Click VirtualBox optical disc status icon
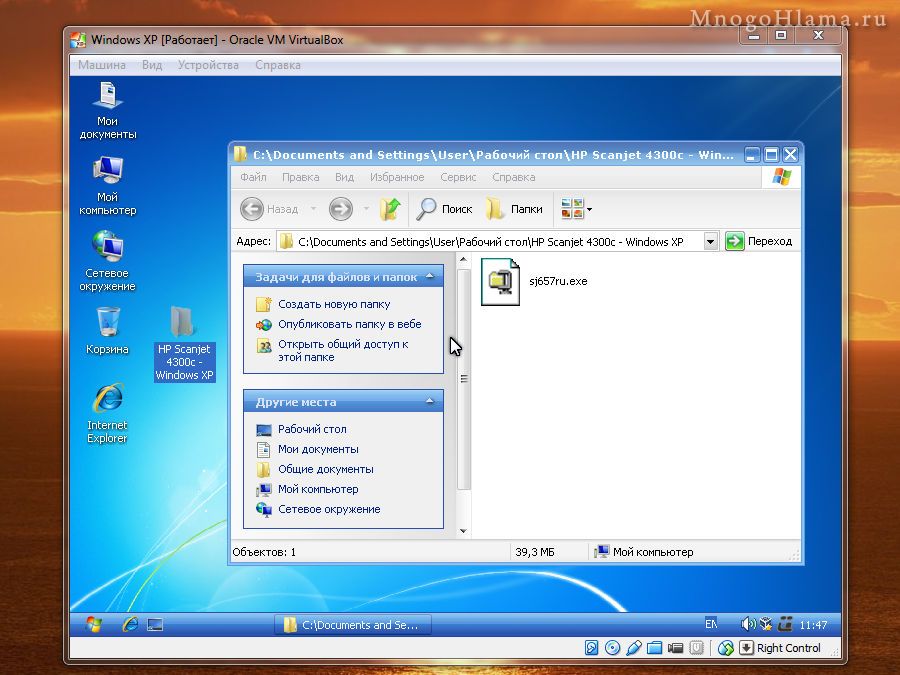Screen dimensions: 900x675 tap(612, 648)
